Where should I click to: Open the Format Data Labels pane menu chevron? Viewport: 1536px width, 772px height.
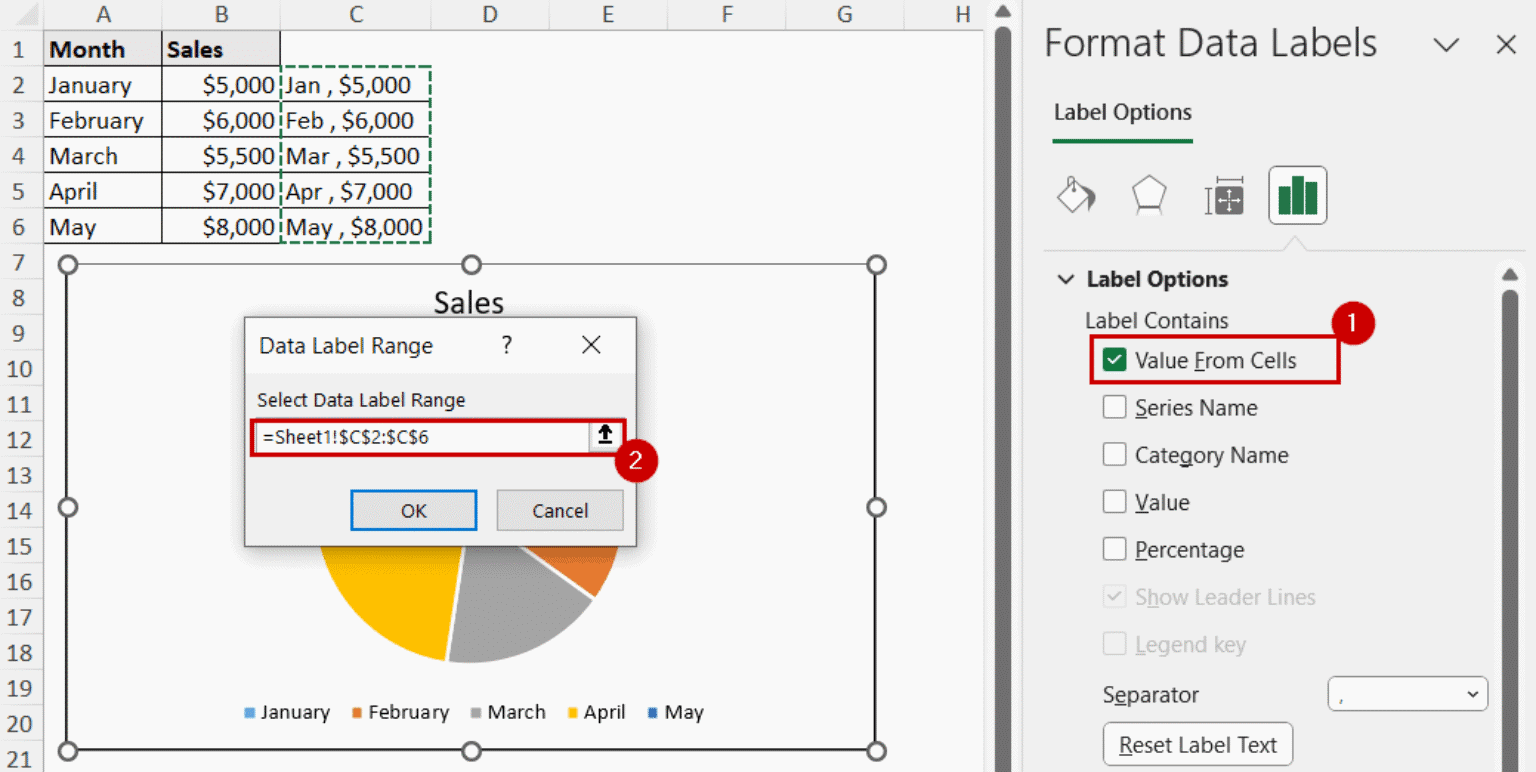[1446, 44]
